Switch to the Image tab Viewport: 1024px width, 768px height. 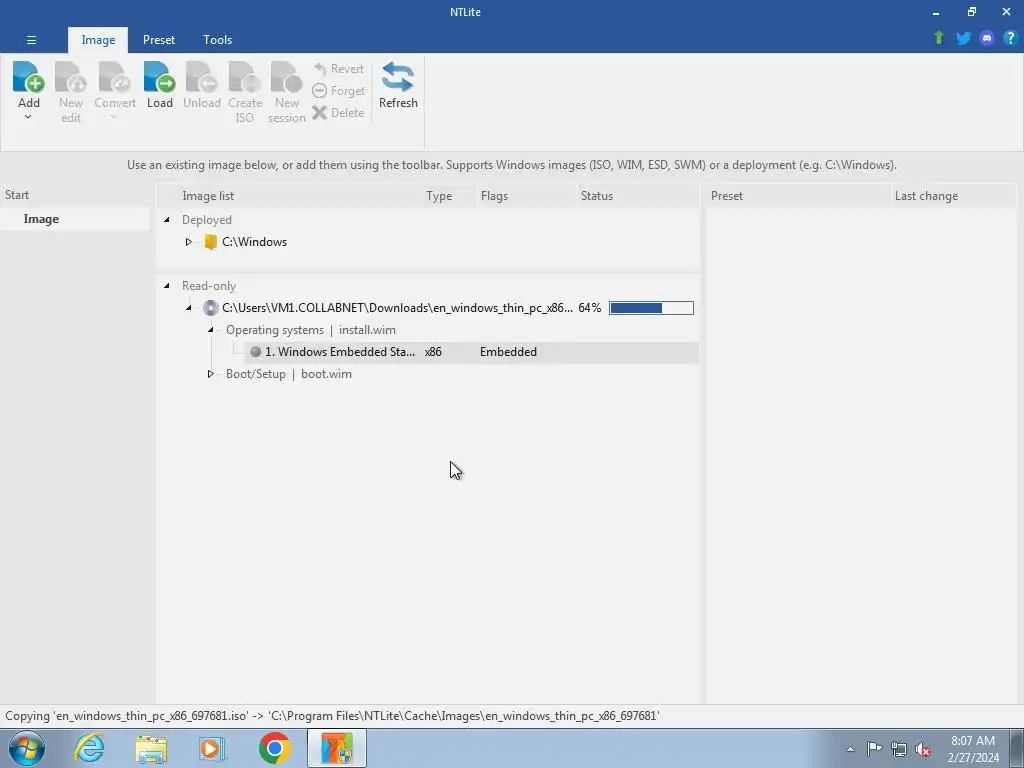point(98,40)
